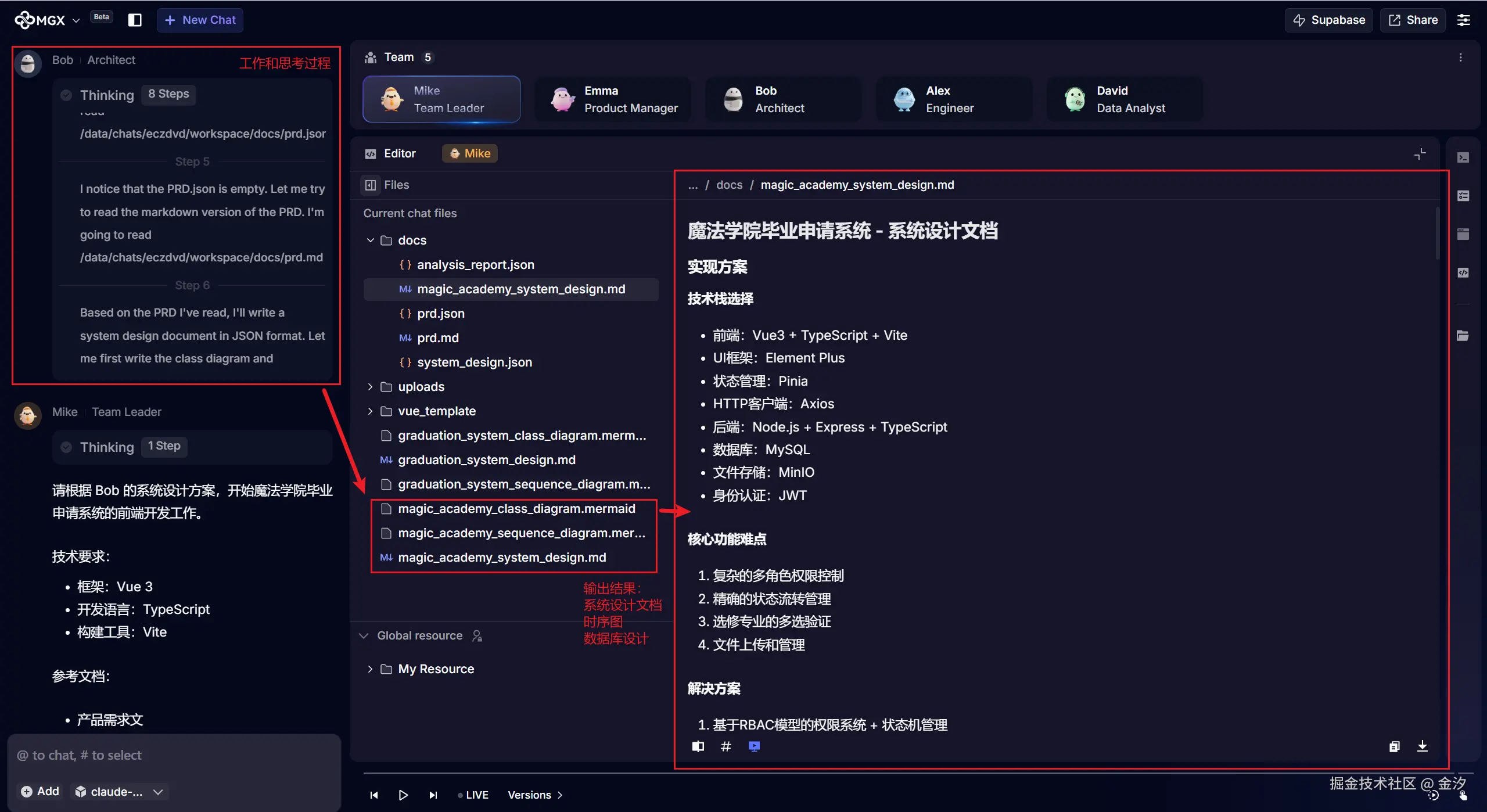Select the Alex Engineer team member
The width and height of the screenshot is (1487, 812).
(x=954, y=99)
